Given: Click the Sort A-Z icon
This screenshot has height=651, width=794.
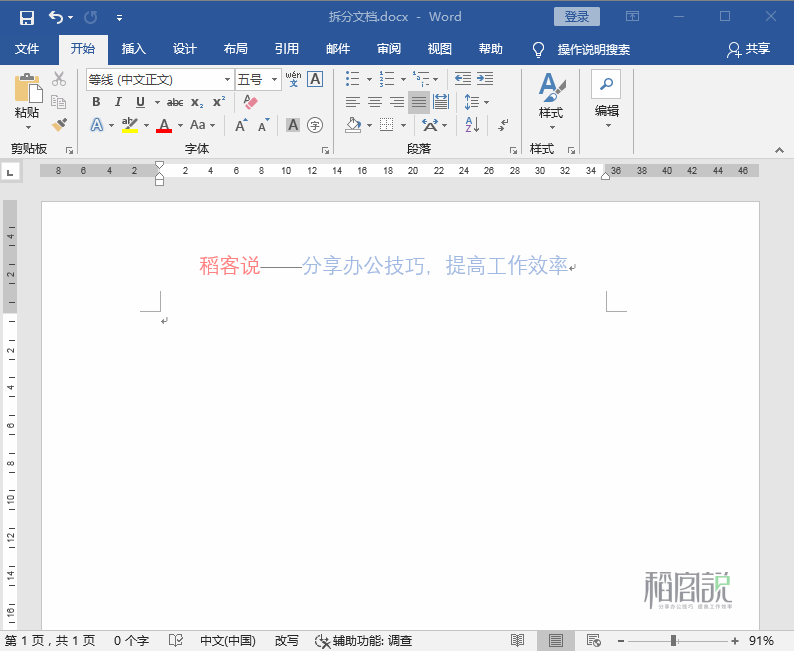Looking at the screenshot, I should [472, 125].
